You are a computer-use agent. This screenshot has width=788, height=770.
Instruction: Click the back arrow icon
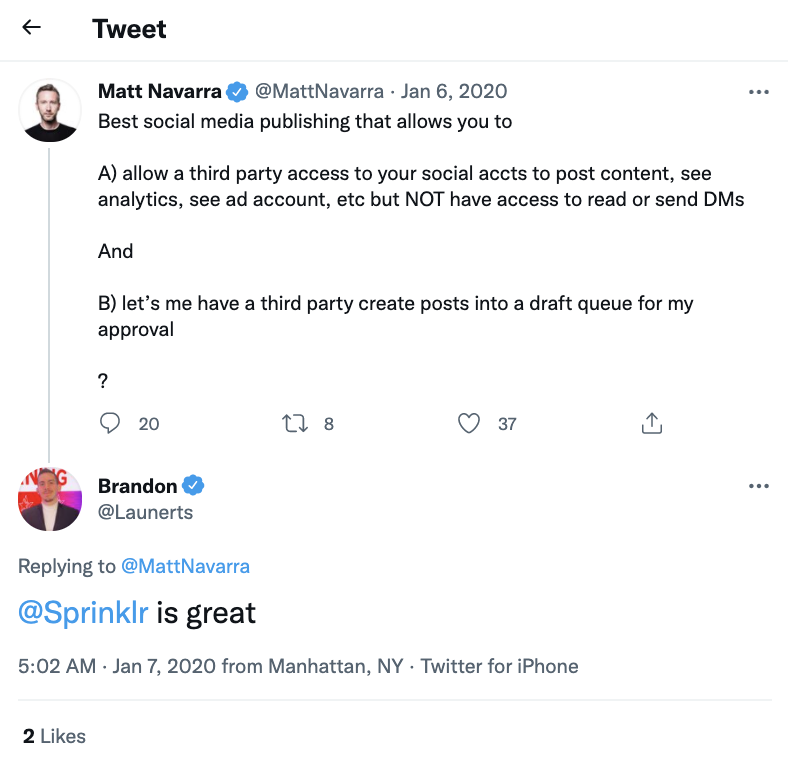coord(32,28)
